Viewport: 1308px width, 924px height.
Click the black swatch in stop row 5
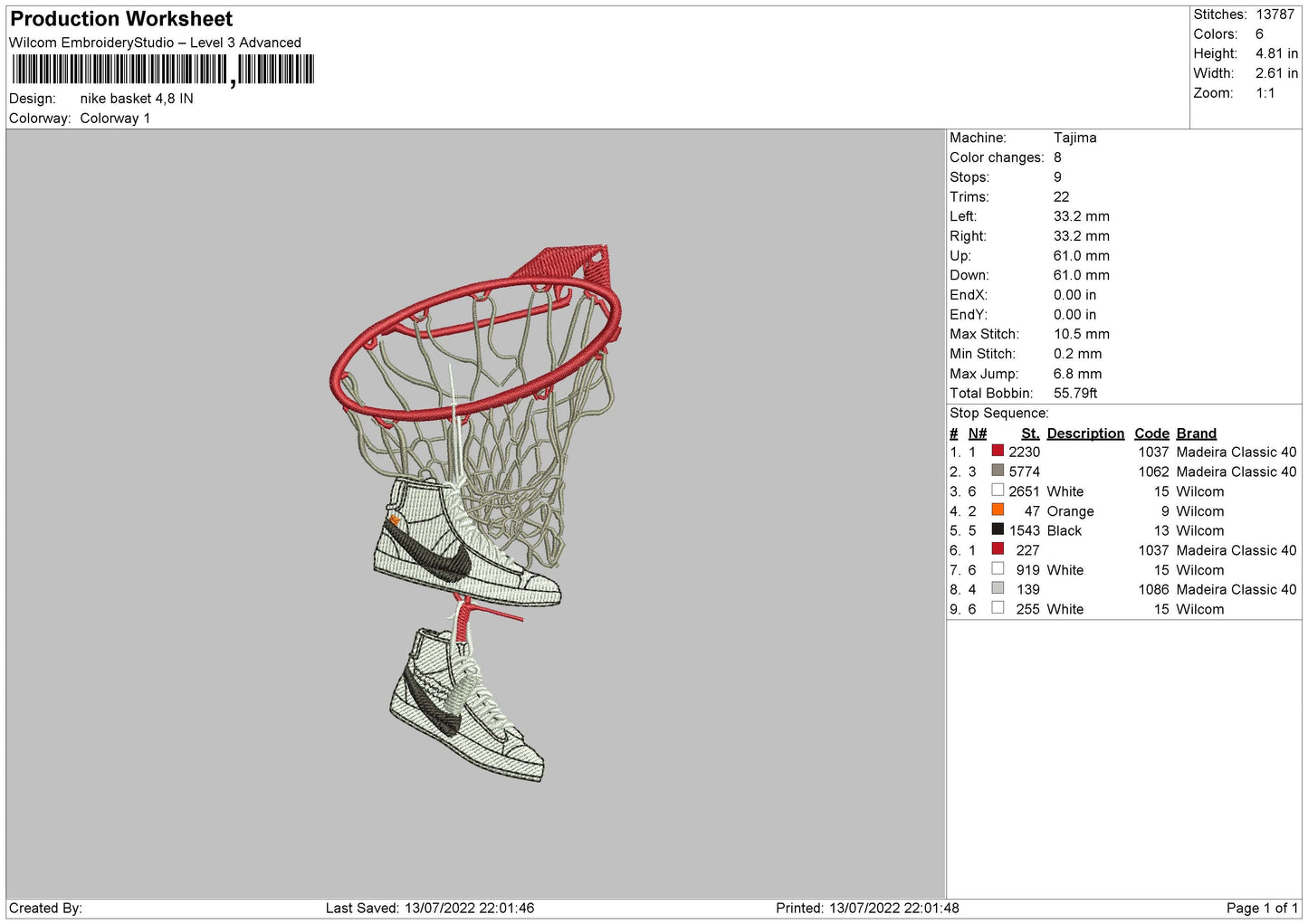pos(998,529)
